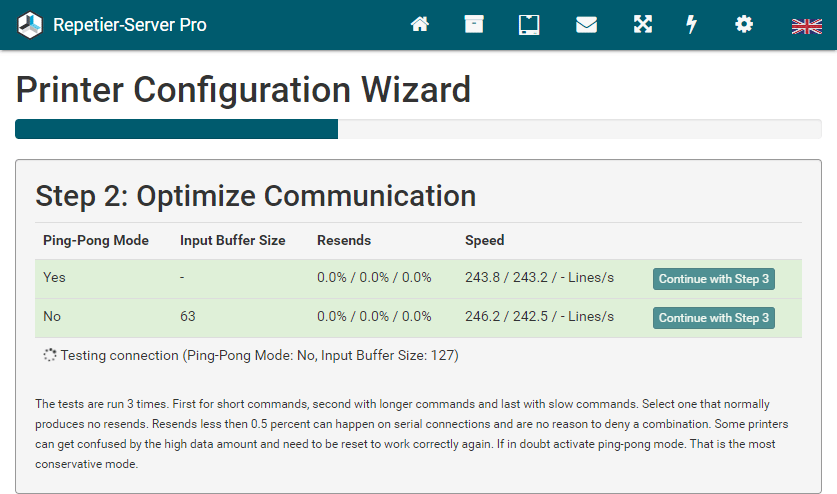The image size is (837, 494).
Task: Click the lightning bolt icon
Action: [691, 25]
